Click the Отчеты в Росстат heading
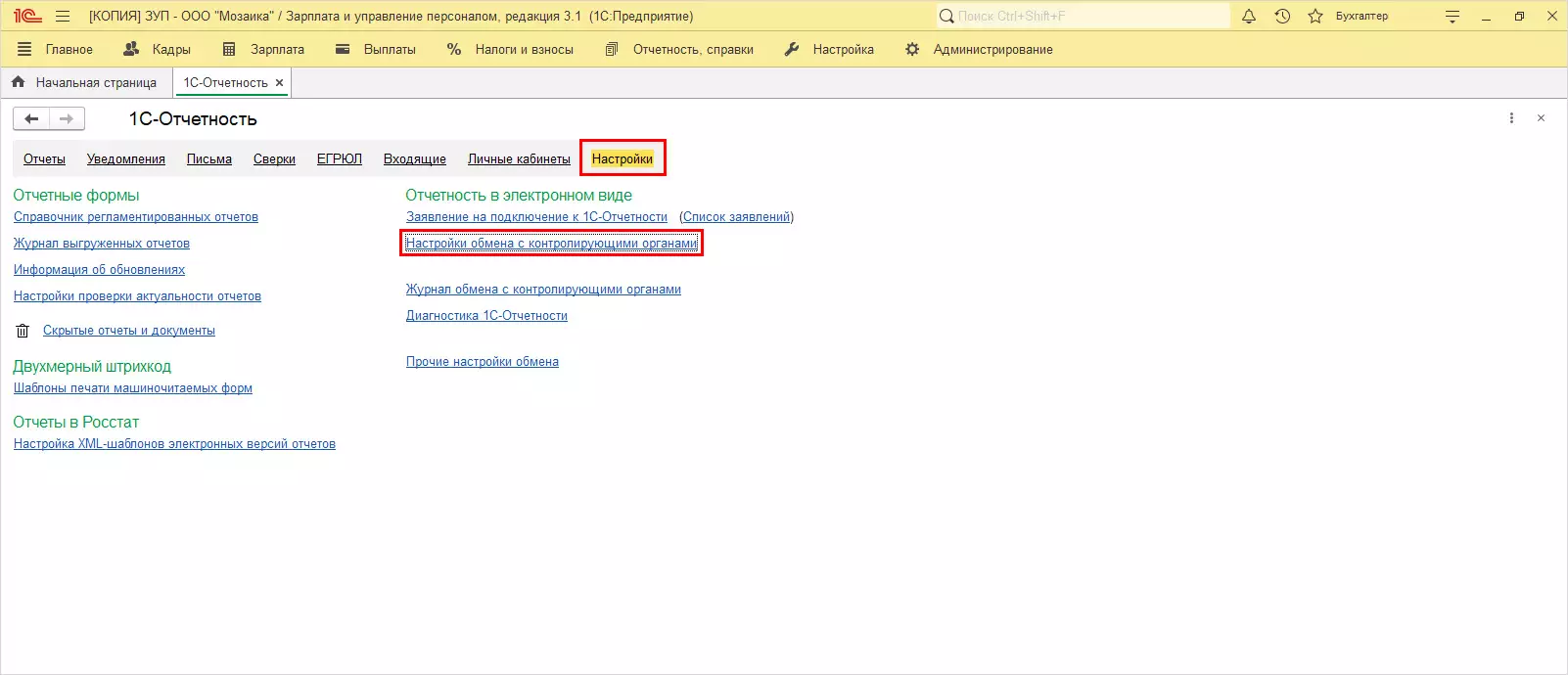Viewport: 1568px width, 675px height. click(x=76, y=422)
